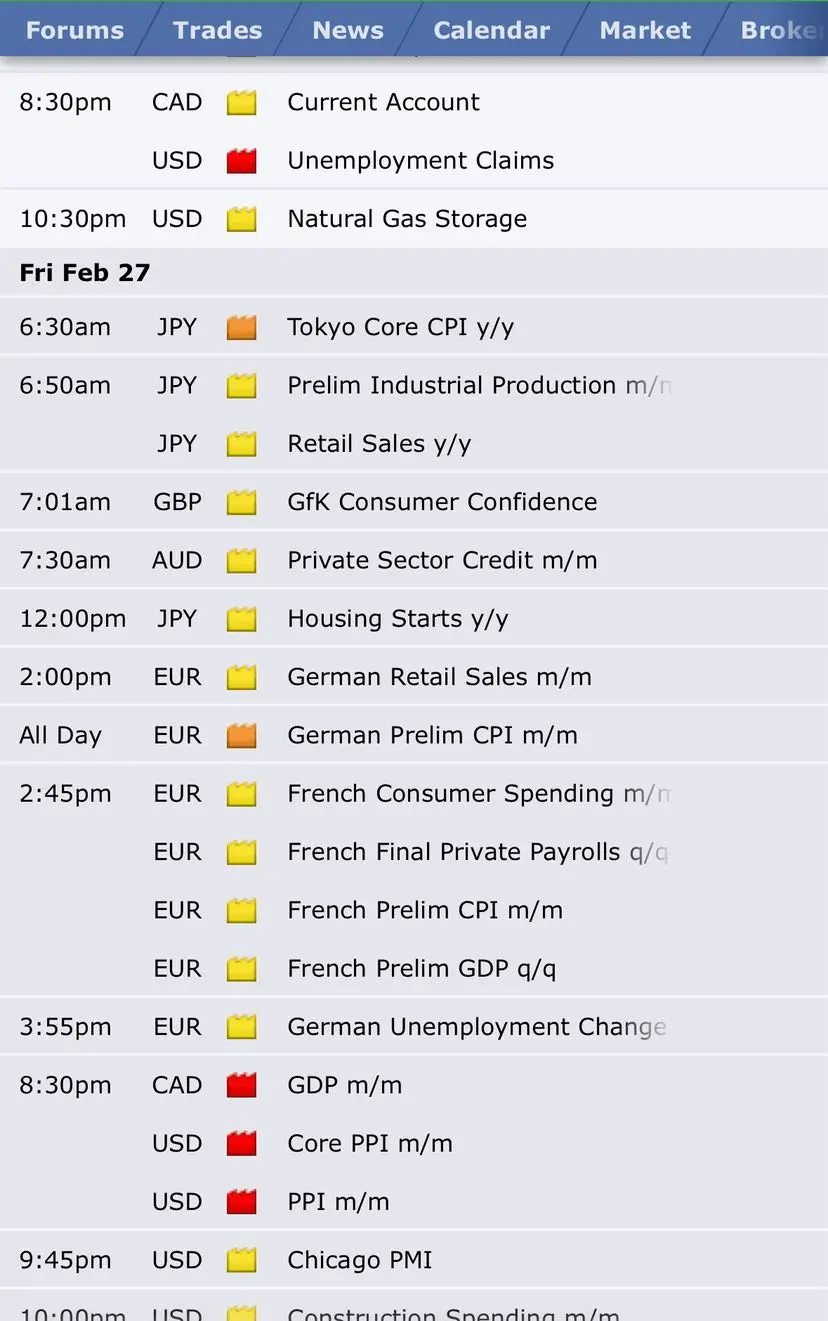
Task: Open the Private Sector Credit m/m event
Action: (x=442, y=560)
